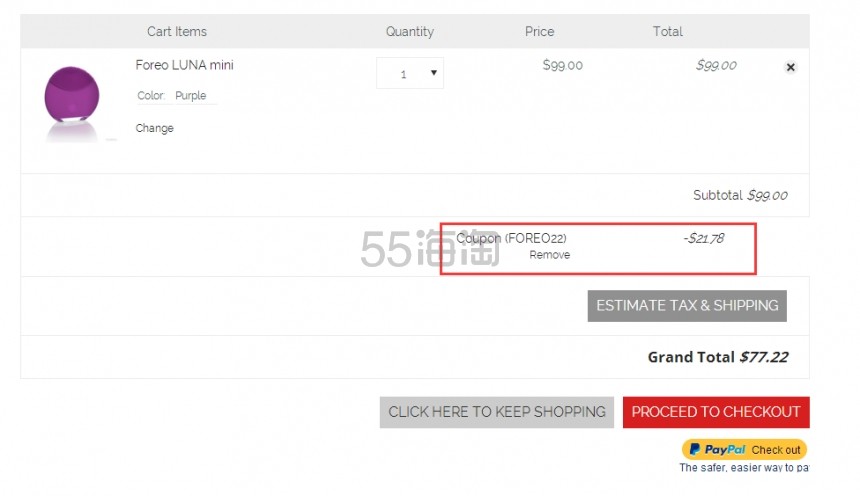Click the Foreo LUNA mini product thumbnail

click(72, 103)
